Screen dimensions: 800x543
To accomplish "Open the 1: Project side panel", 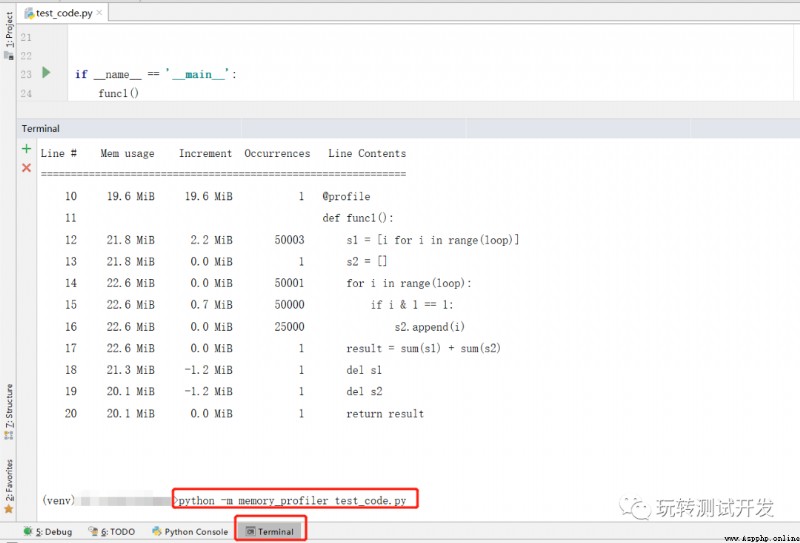I will 9,35.
